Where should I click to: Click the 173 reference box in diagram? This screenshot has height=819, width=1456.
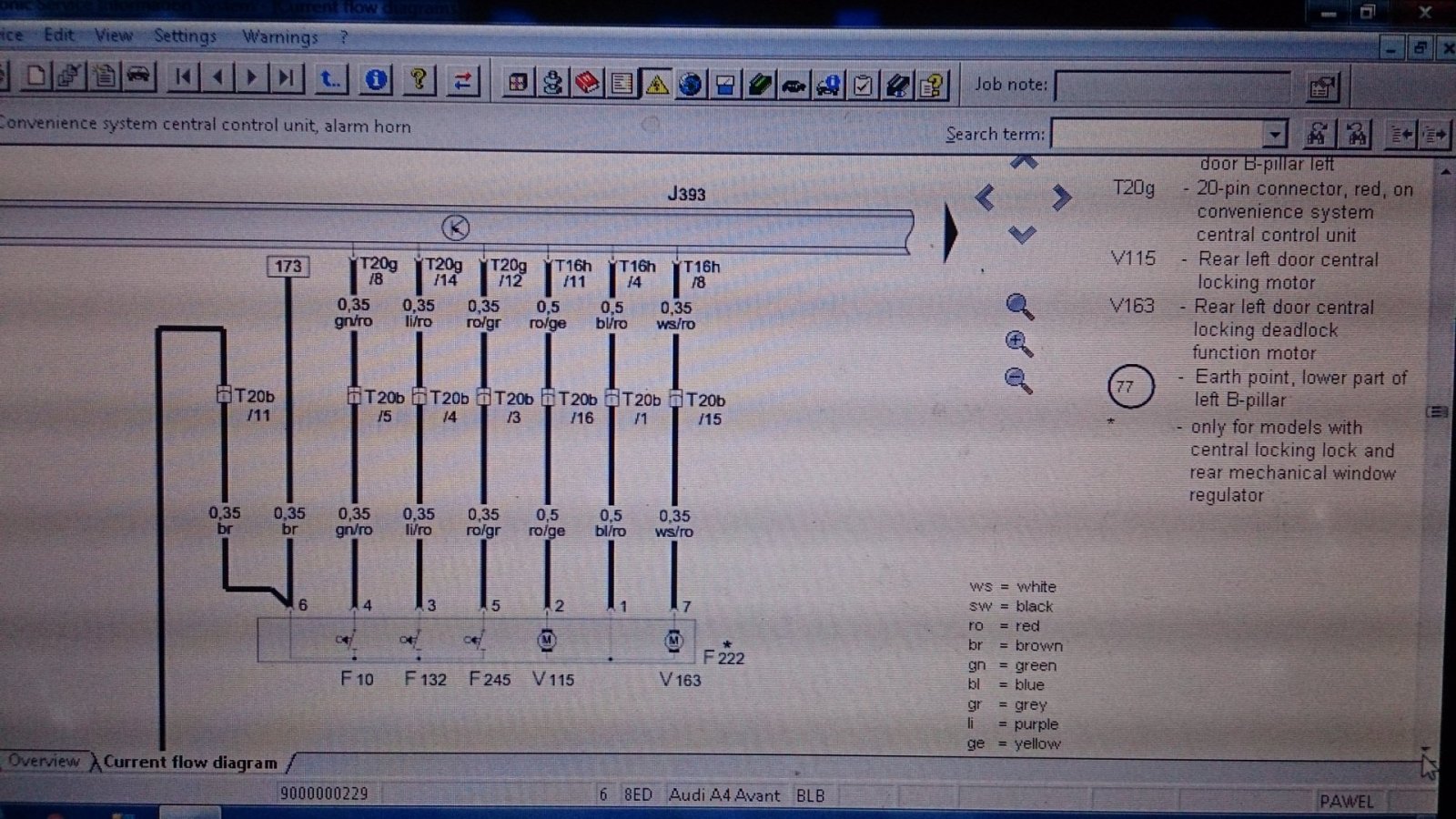288,267
